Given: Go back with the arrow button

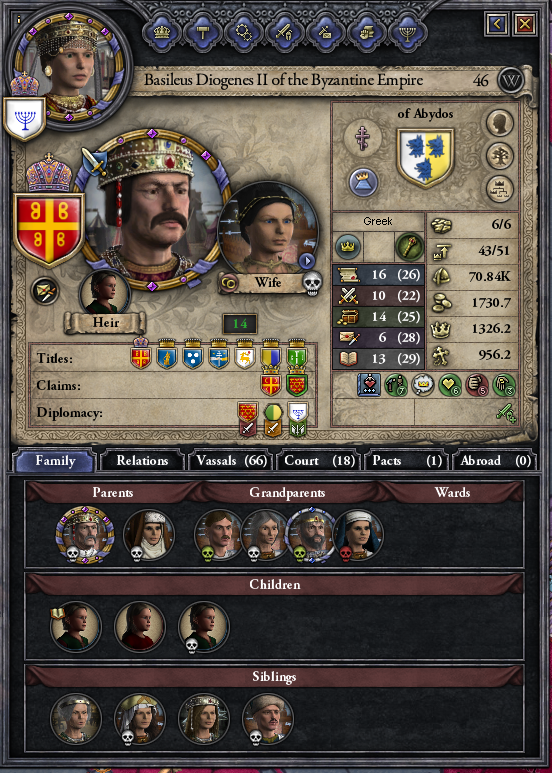Looking at the screenshot, I should [497, 24].
